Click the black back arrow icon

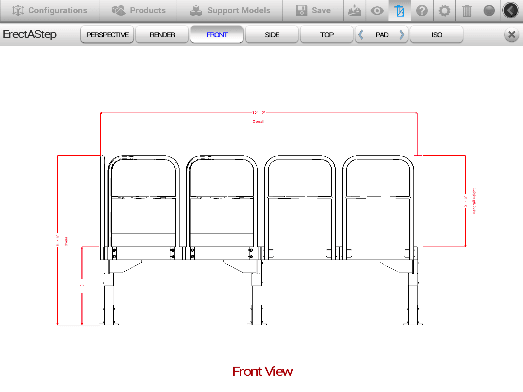[511, 11]
